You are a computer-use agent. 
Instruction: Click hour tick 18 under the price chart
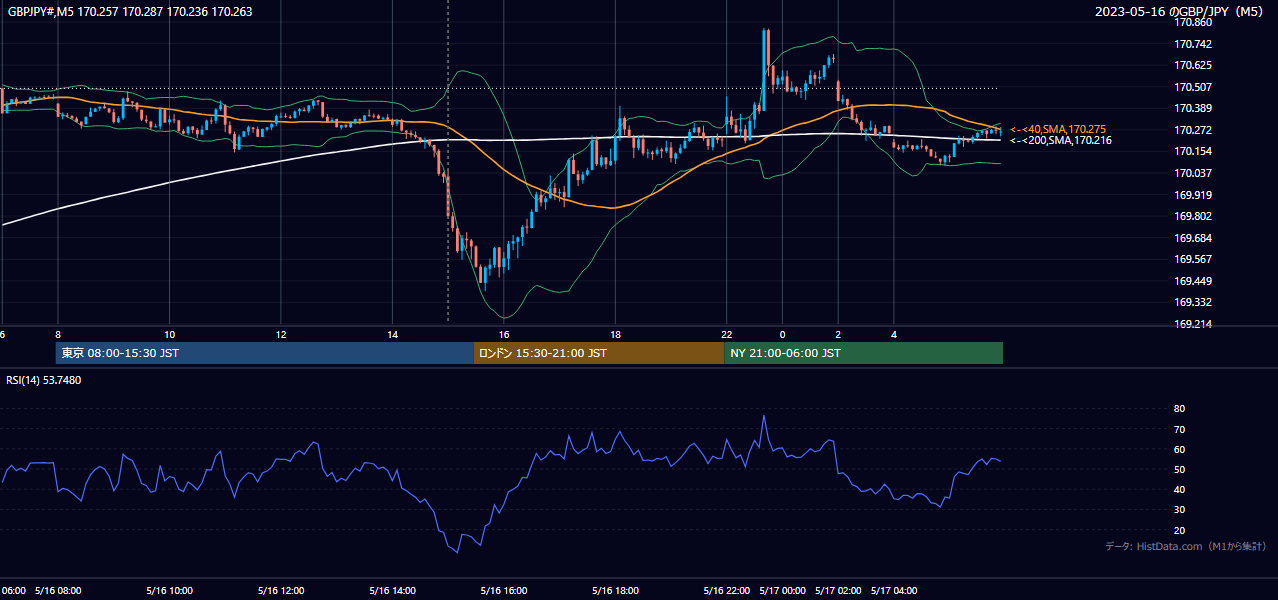[x=616, y=334]
